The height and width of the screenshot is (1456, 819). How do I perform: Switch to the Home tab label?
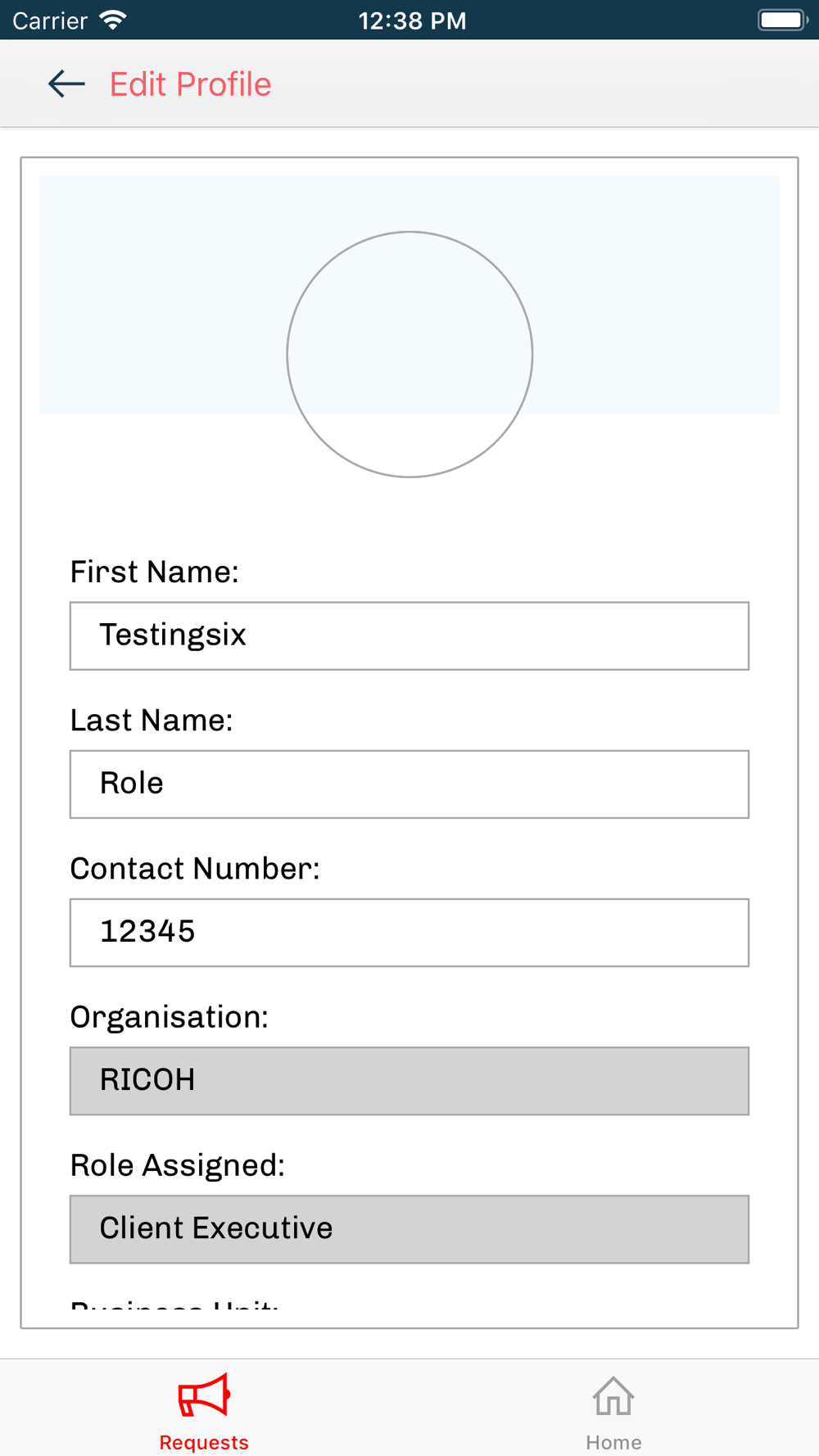pyautogui.click(x=613, y=1442)
